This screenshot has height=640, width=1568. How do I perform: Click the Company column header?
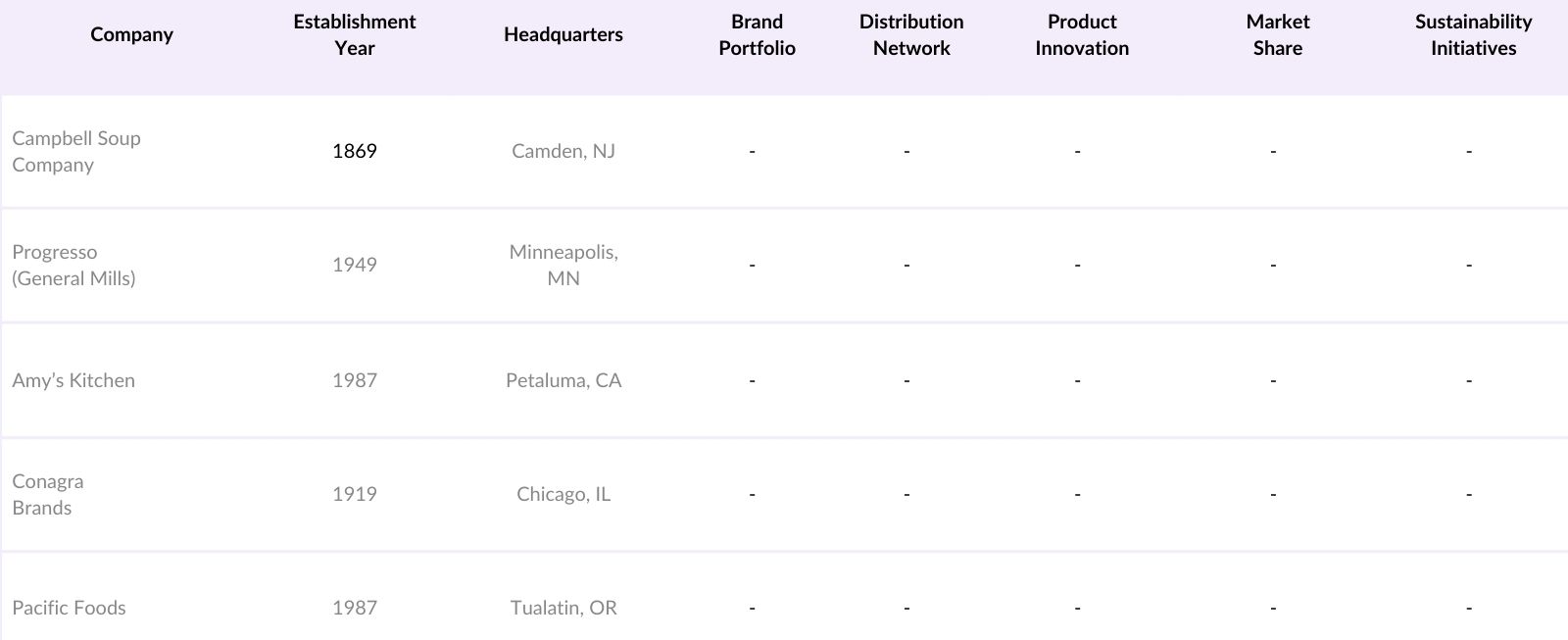click(x=131, y=34)
